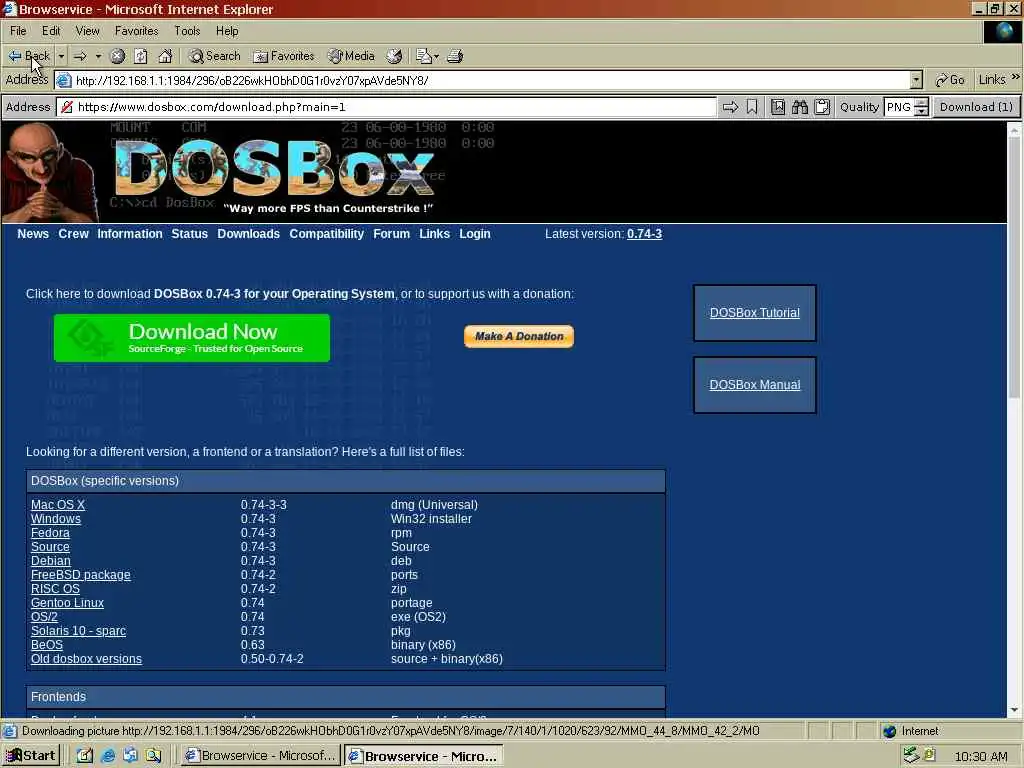Launch Outlook Express from quick launch

(x=131, y=756)
